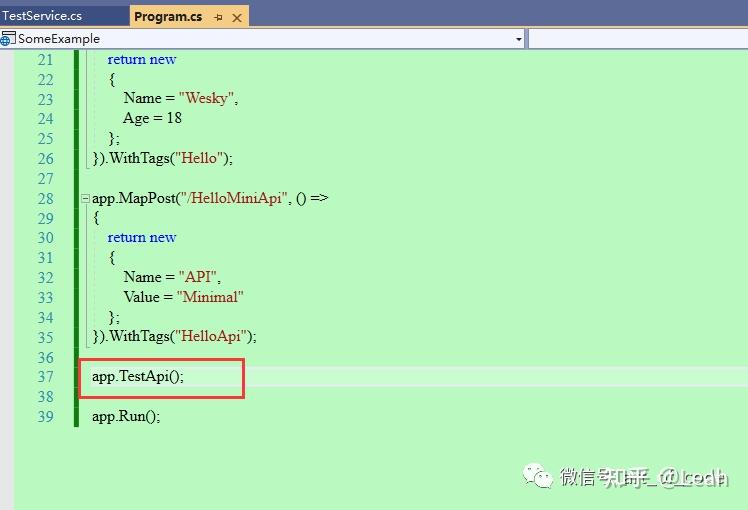Click the "Minimal" string value
Viewport: 748px width, 510px height.
[210, 297]
